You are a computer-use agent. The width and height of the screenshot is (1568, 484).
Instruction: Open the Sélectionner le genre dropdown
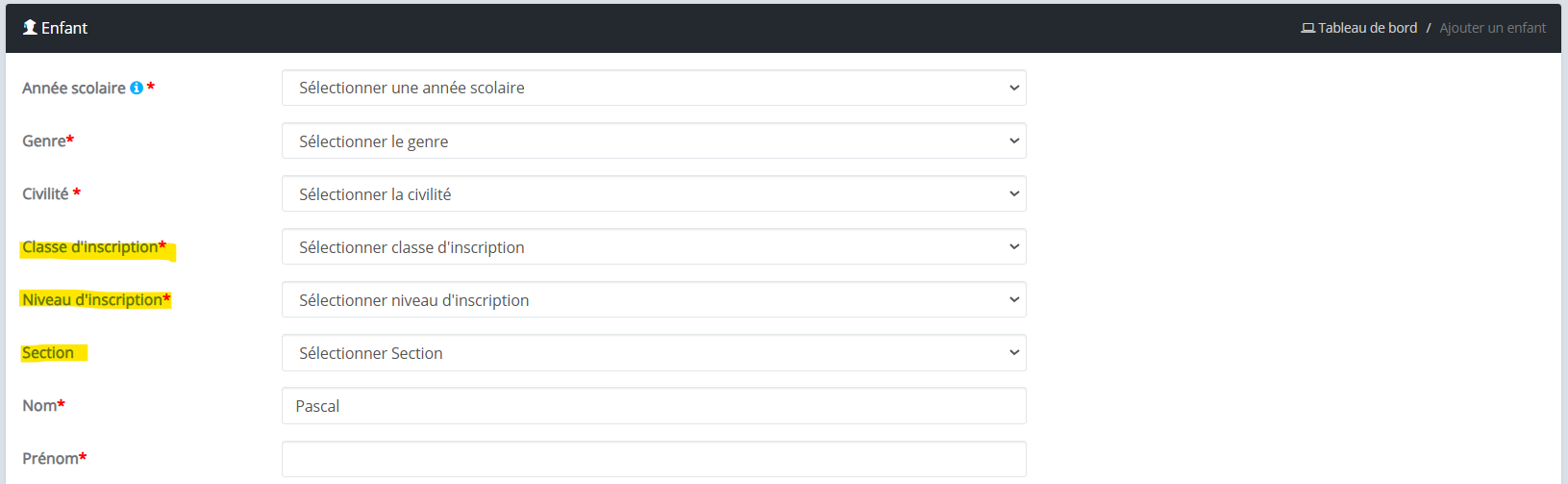coord(654,140)
